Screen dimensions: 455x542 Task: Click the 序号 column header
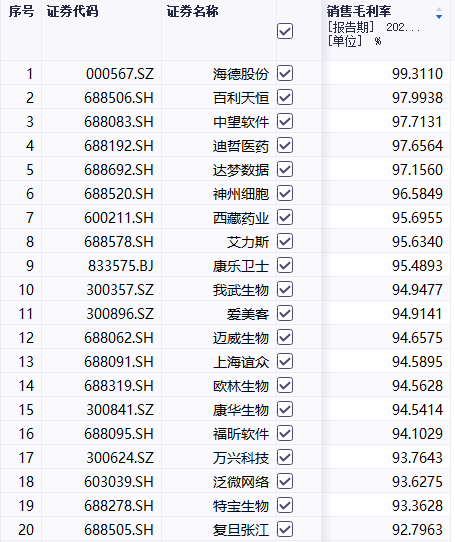click(21, 11)
